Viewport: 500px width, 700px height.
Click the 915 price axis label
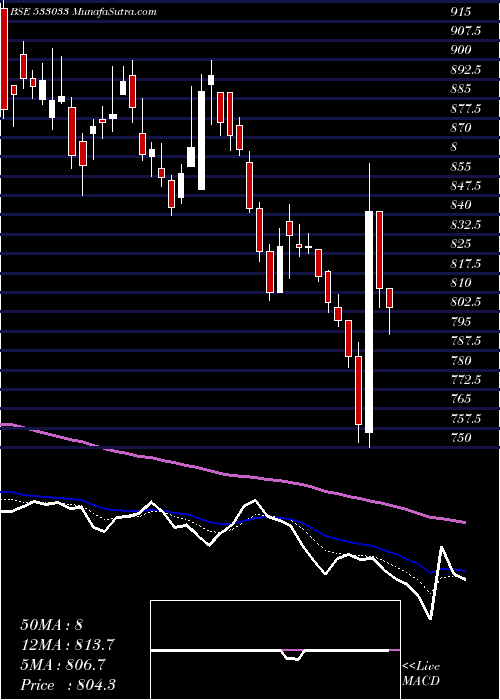click(460, 12)
